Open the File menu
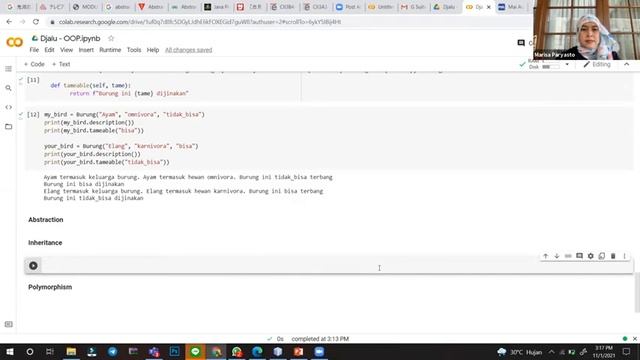 (34, 50)
